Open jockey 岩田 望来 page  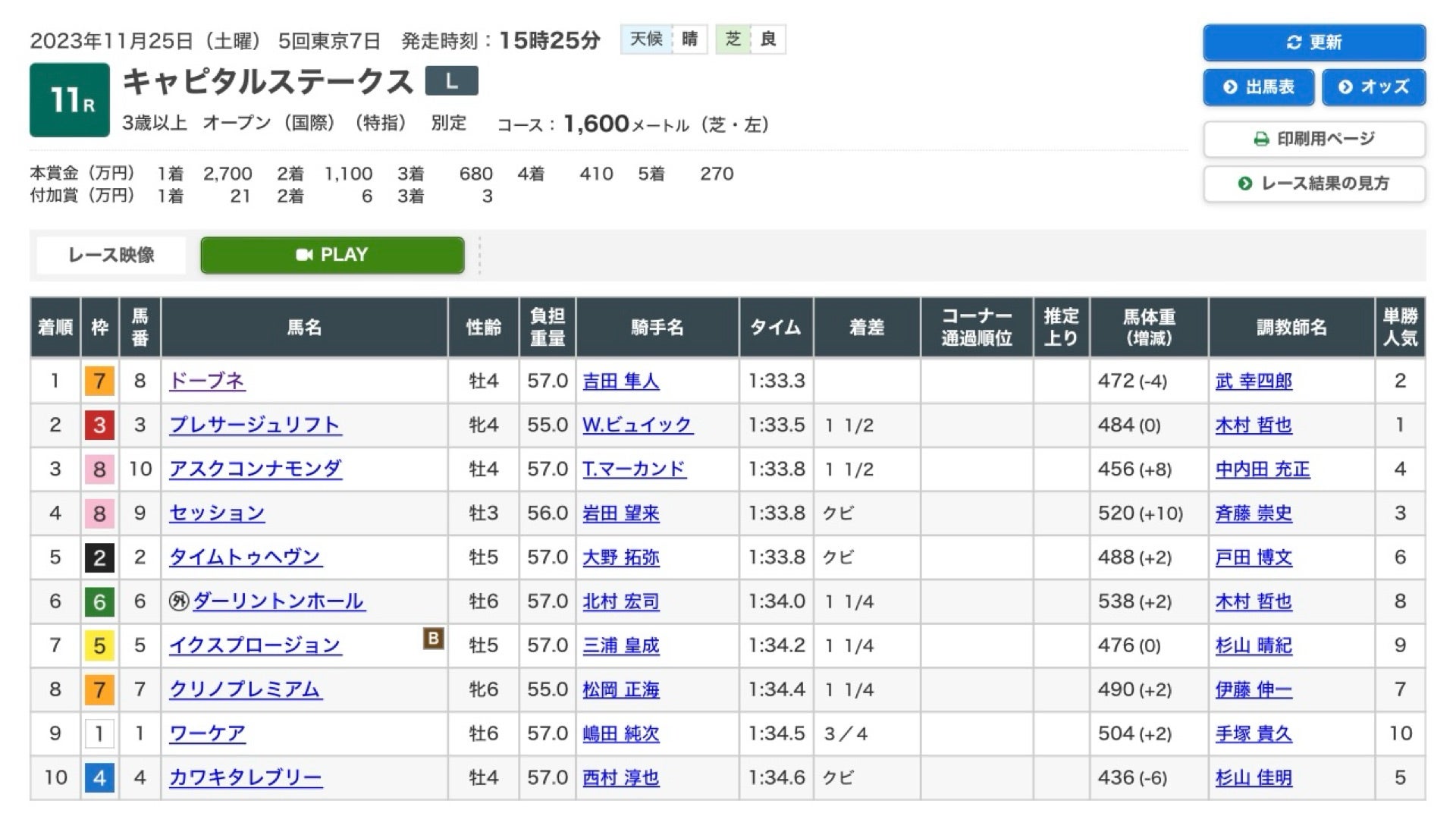tap(621, 513)
